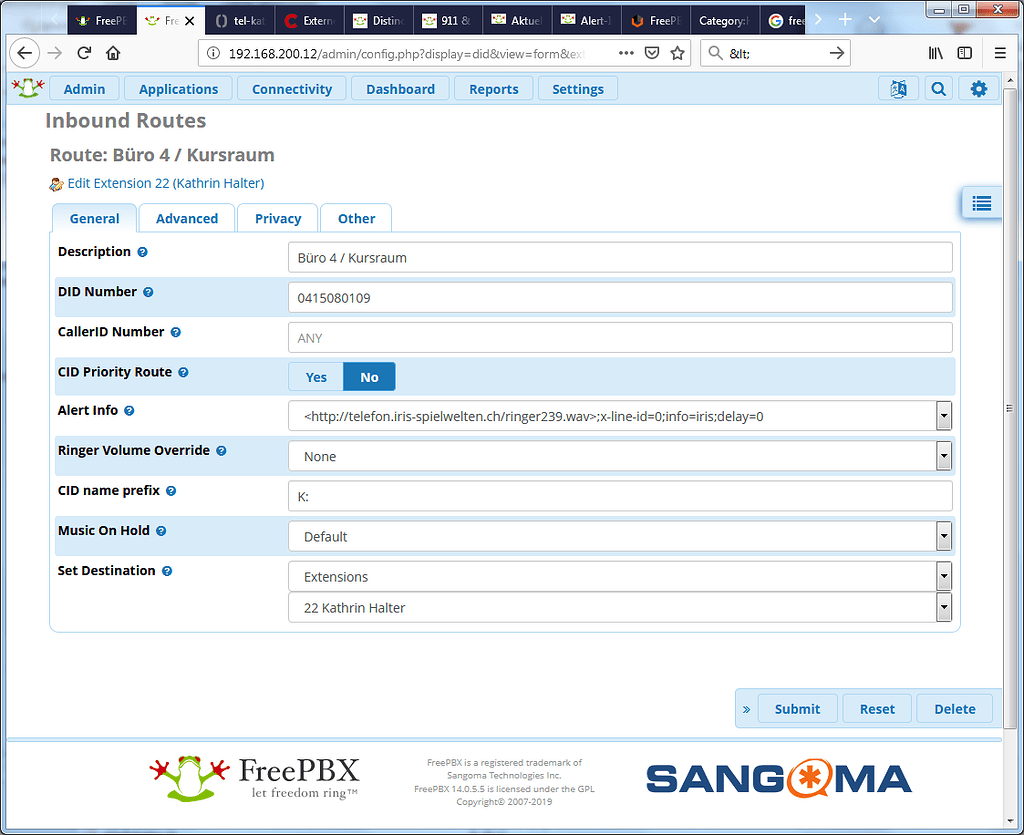The image size is (1024, 835).
Task: Click the help icon next to Alert Info
Action: [x=127, y=410]
